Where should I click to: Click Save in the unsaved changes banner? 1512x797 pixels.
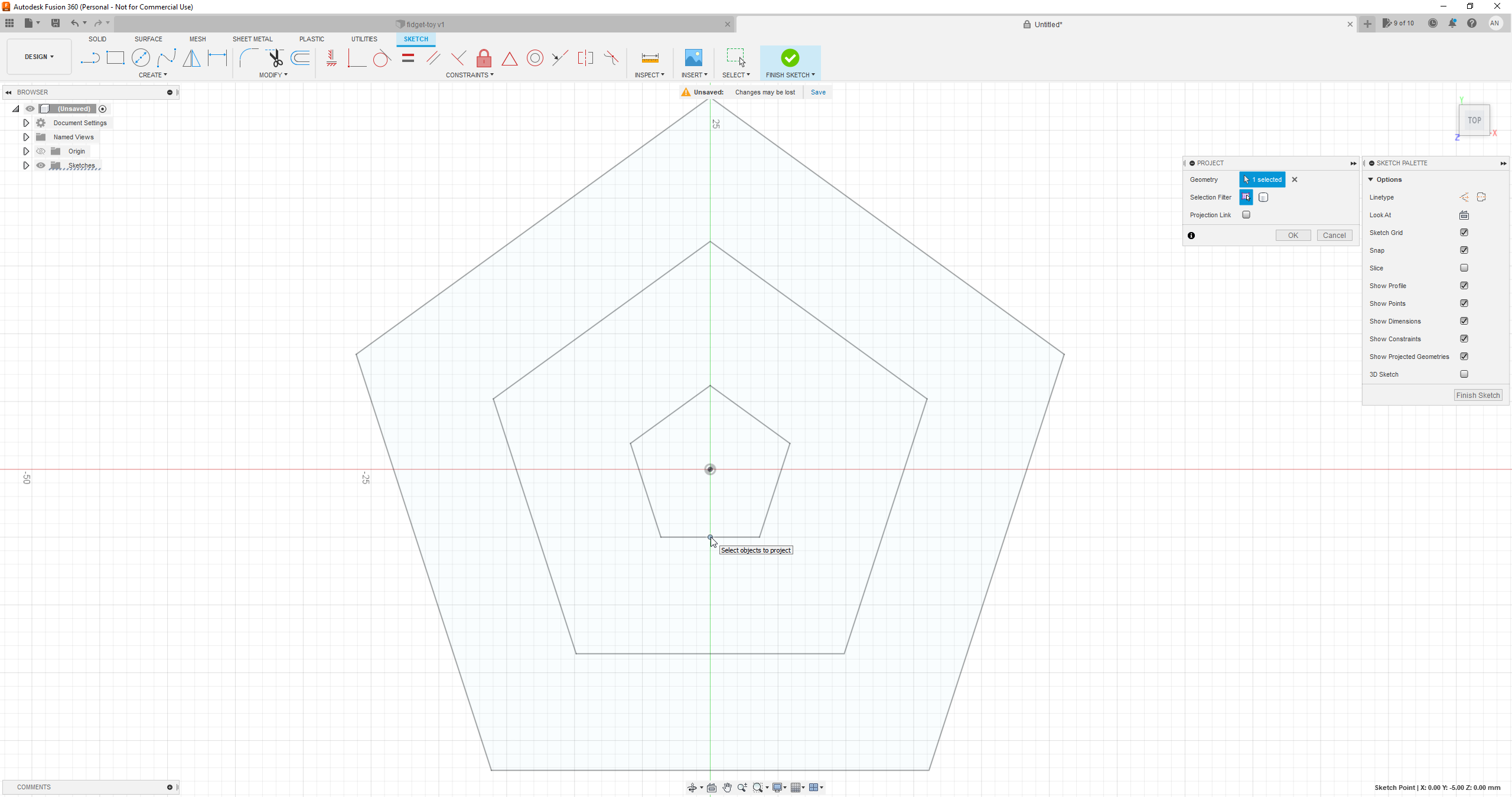pos(817,92)
